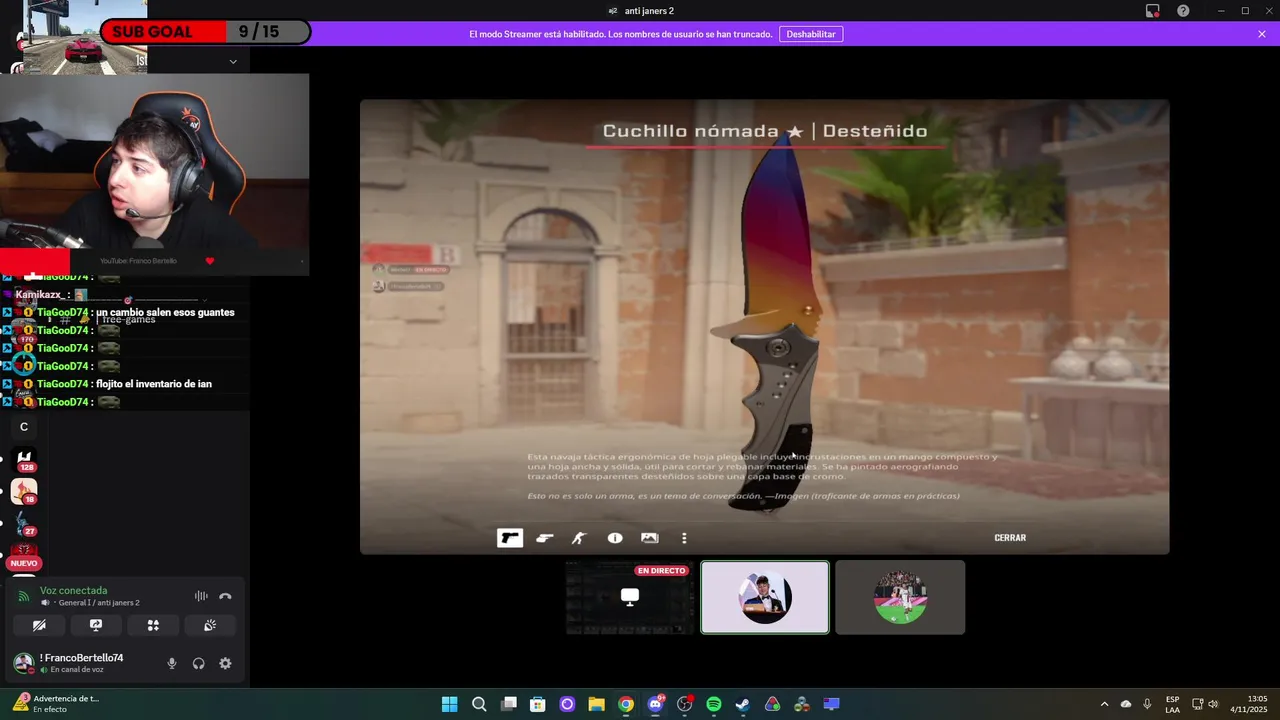Open the OneDrive cloud tray icon

click(1126, 704)
